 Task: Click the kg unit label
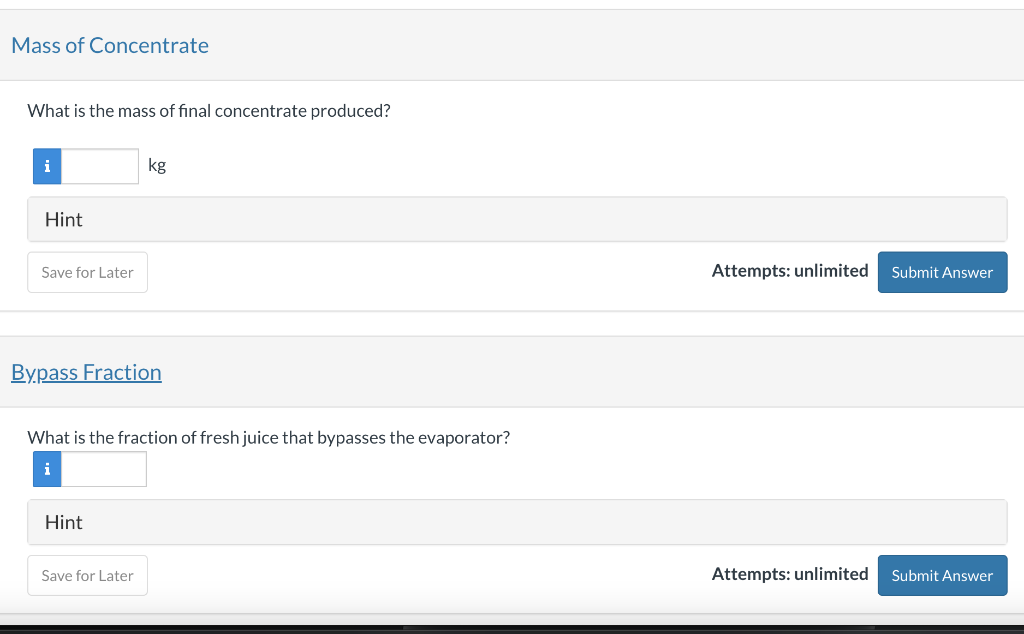[157, 165]
